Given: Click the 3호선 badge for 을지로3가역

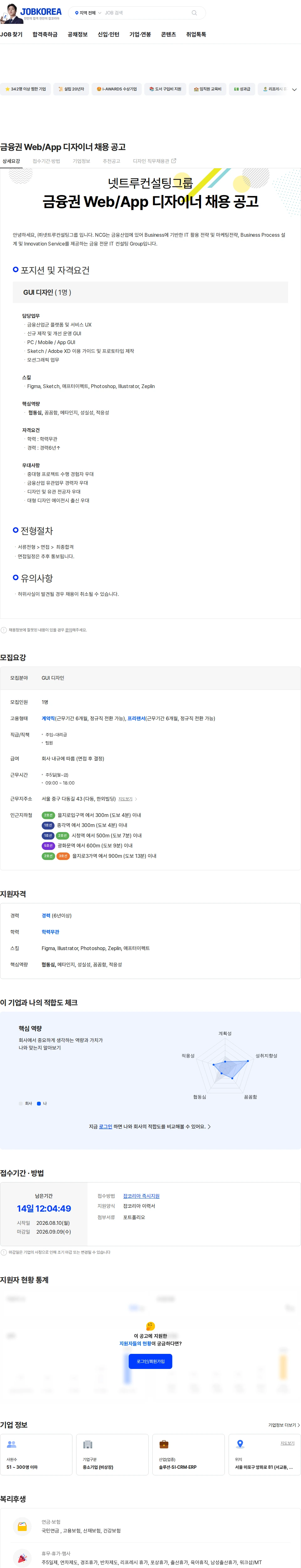Looking at the screenshot, I should click(x=63, y=856).
